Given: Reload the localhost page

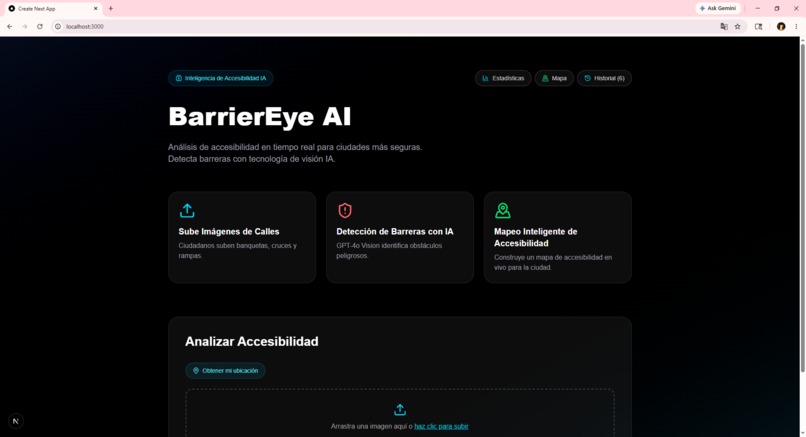Looking at the screenshot, I should click(x=40, y=26).
